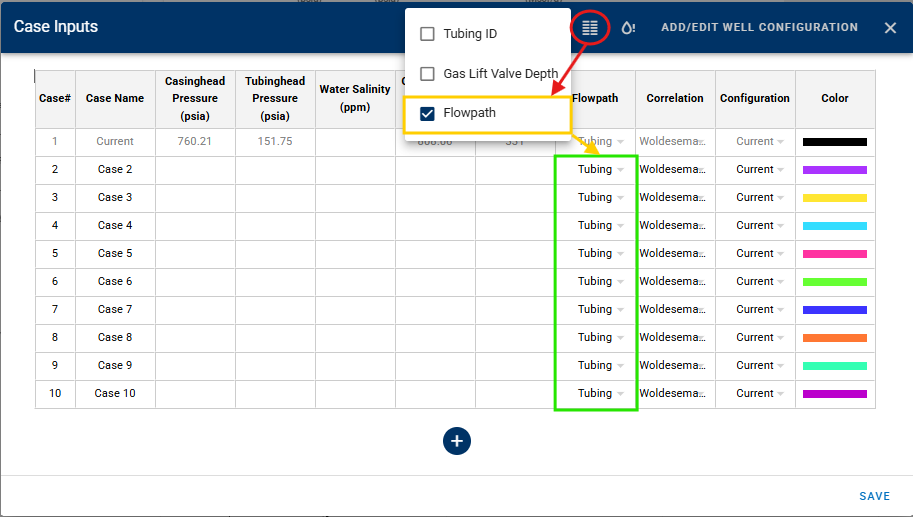Open Flowpath dropdown for Case 7
913x517 pixels.
coord(600,309)
